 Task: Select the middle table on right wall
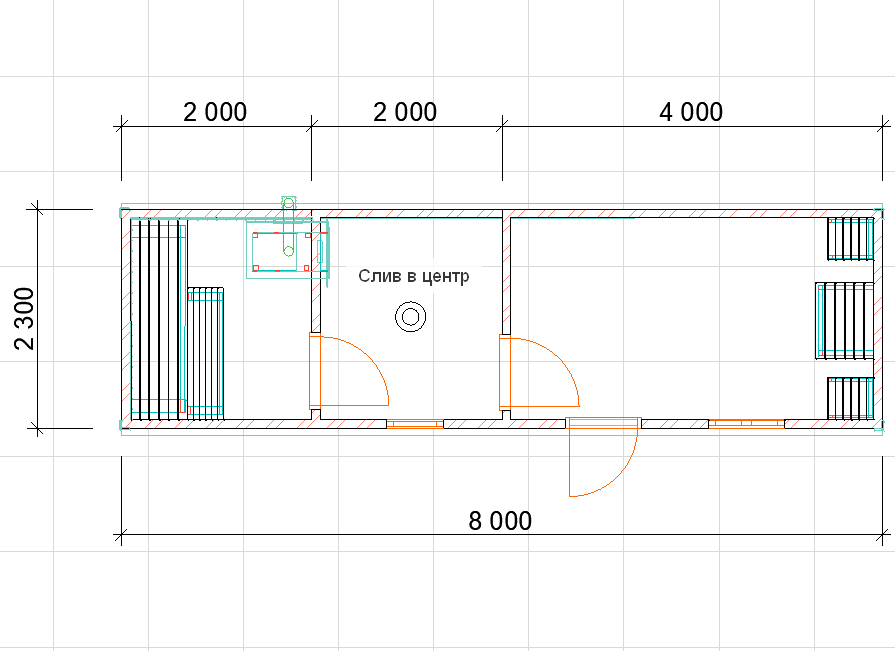tap(845, 320)
